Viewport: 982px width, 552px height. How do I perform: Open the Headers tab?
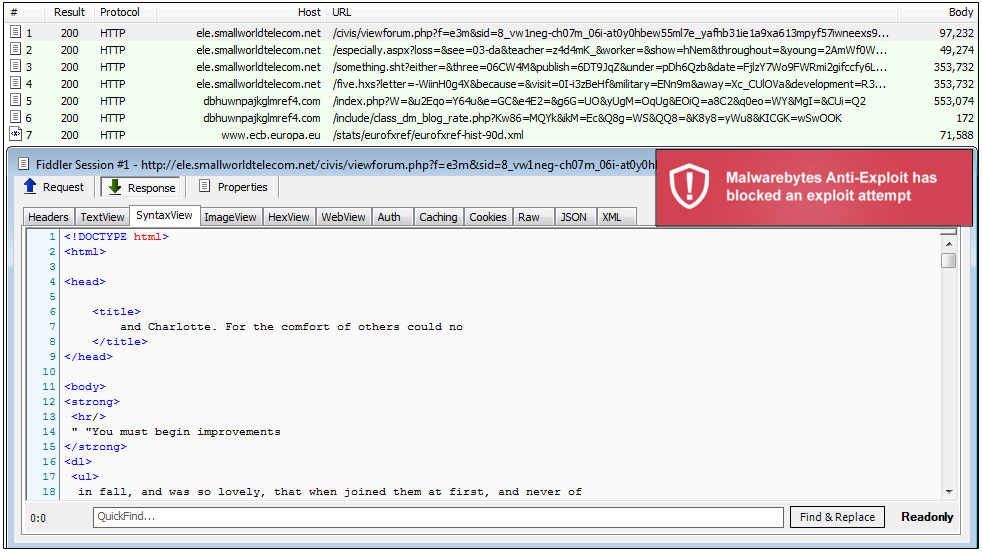pos(48,217)
